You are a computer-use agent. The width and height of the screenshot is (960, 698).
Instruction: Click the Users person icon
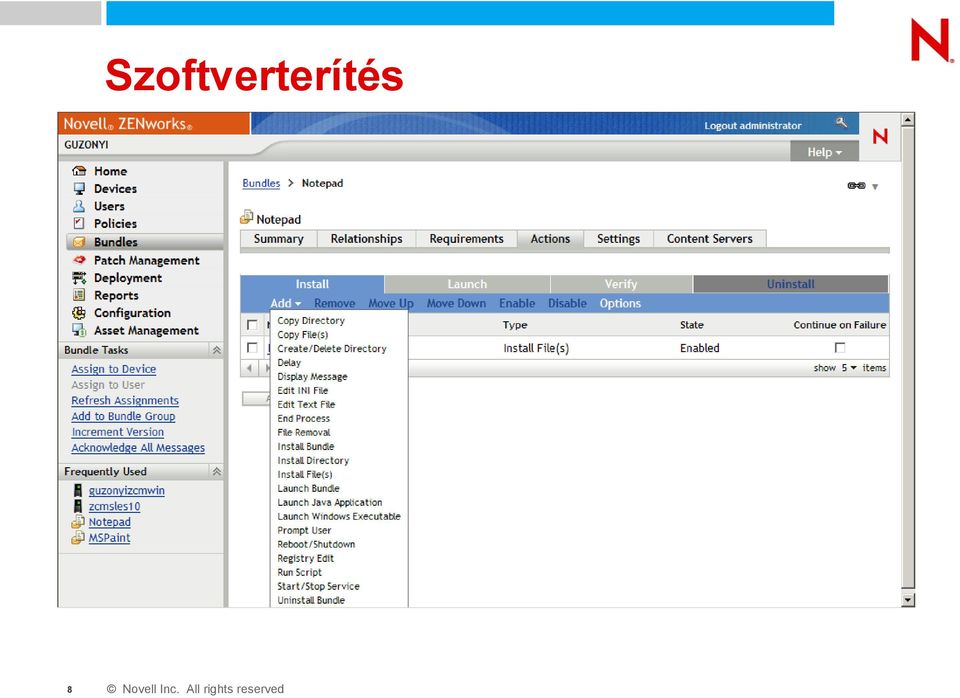[x=79, y=206]
